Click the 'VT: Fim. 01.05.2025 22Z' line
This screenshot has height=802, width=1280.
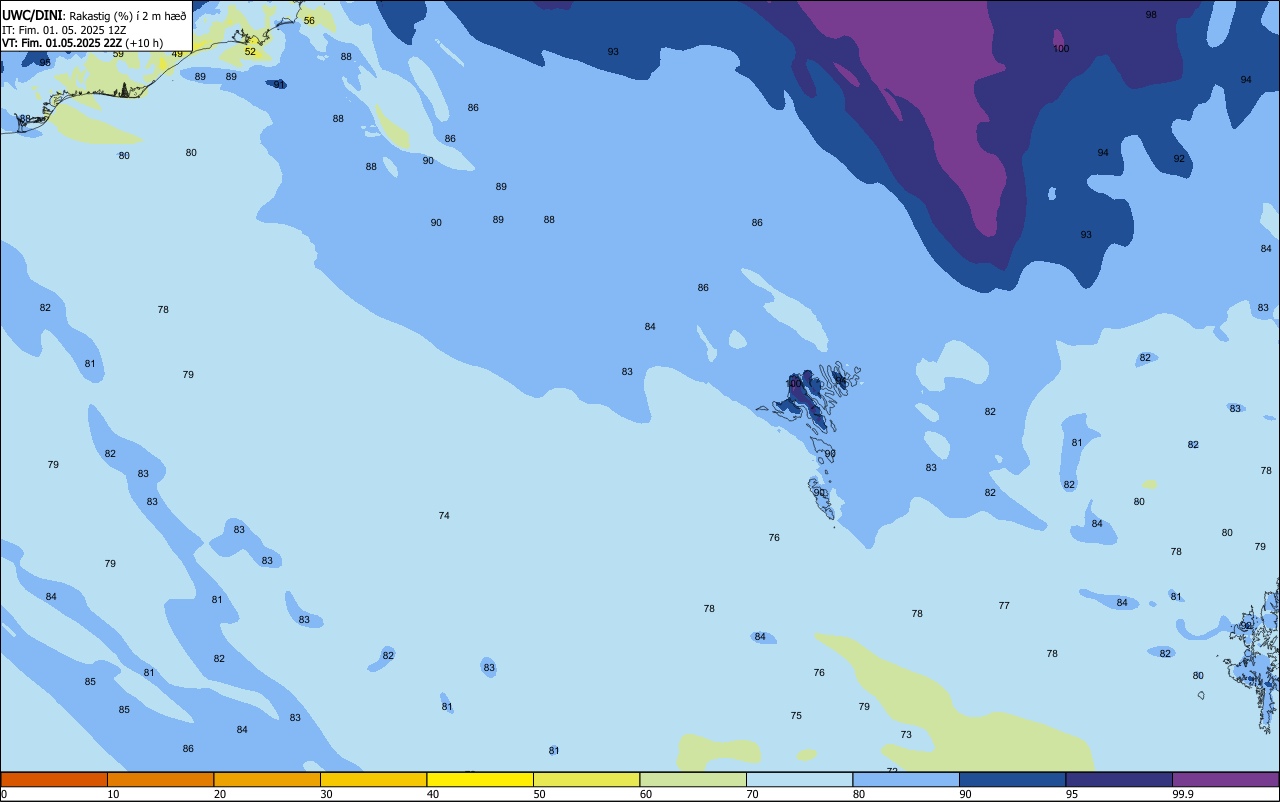pos(62,43)
